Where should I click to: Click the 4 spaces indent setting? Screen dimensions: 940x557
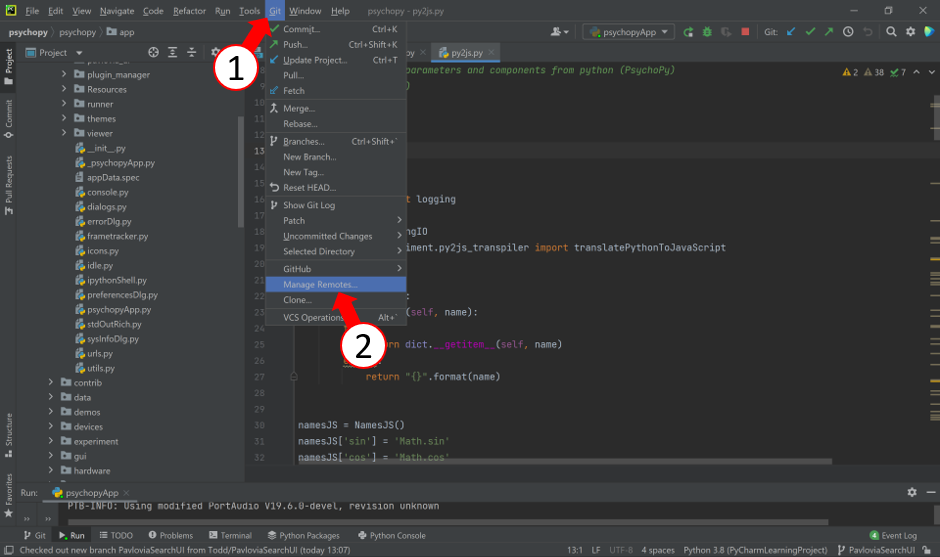click(x=658, y=550)
